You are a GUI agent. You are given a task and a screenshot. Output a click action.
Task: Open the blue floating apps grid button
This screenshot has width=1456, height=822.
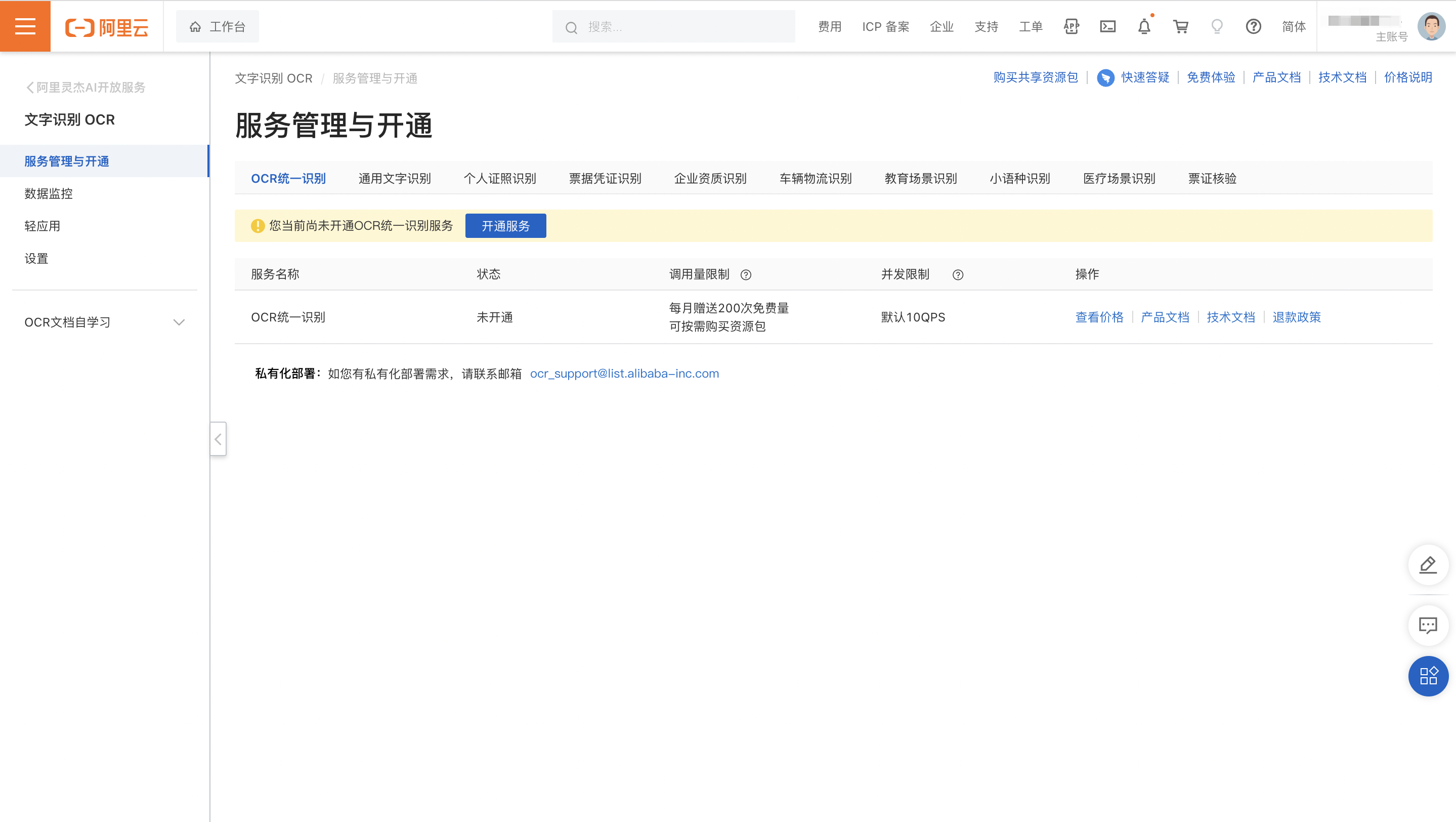point(1428,676)
